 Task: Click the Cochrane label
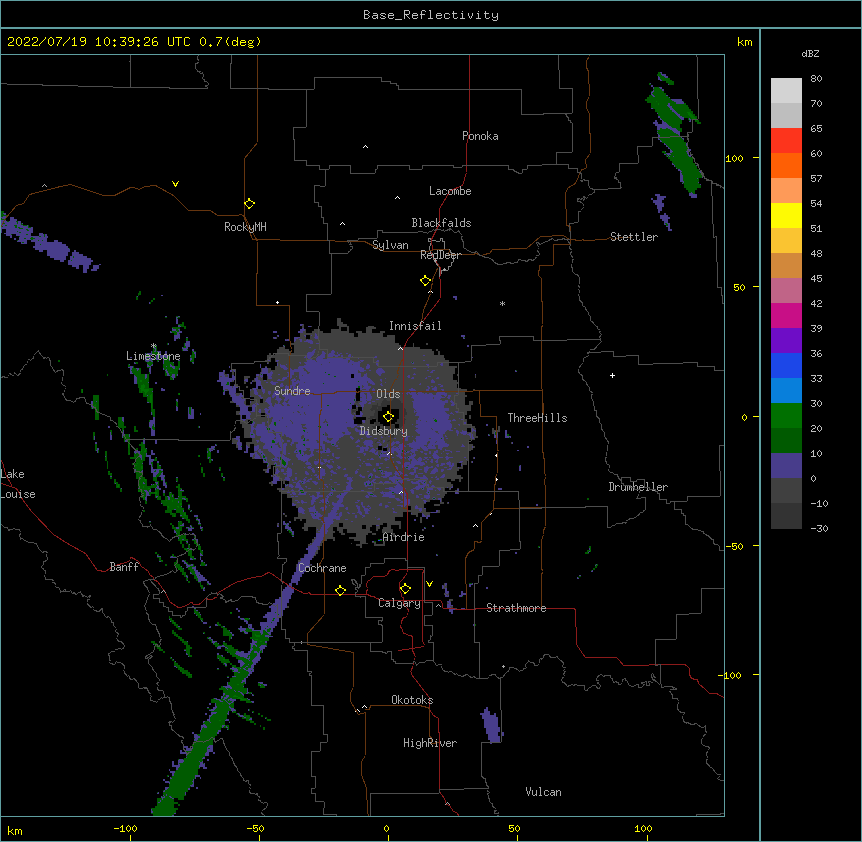pos(322,568)
